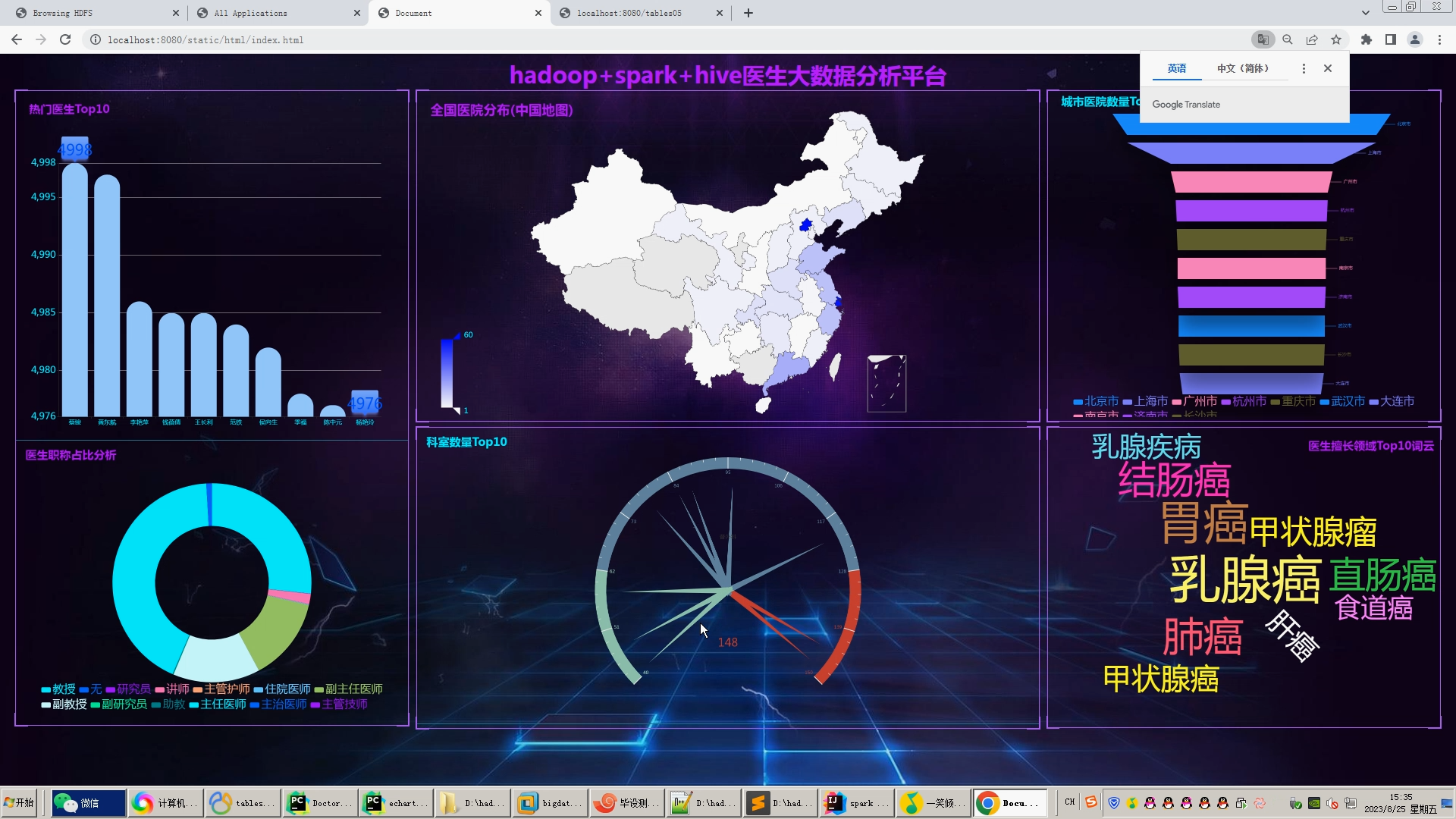Open the Extensions puzzle icon
Screen dimensions: 1456x819
pos(1367,39)
